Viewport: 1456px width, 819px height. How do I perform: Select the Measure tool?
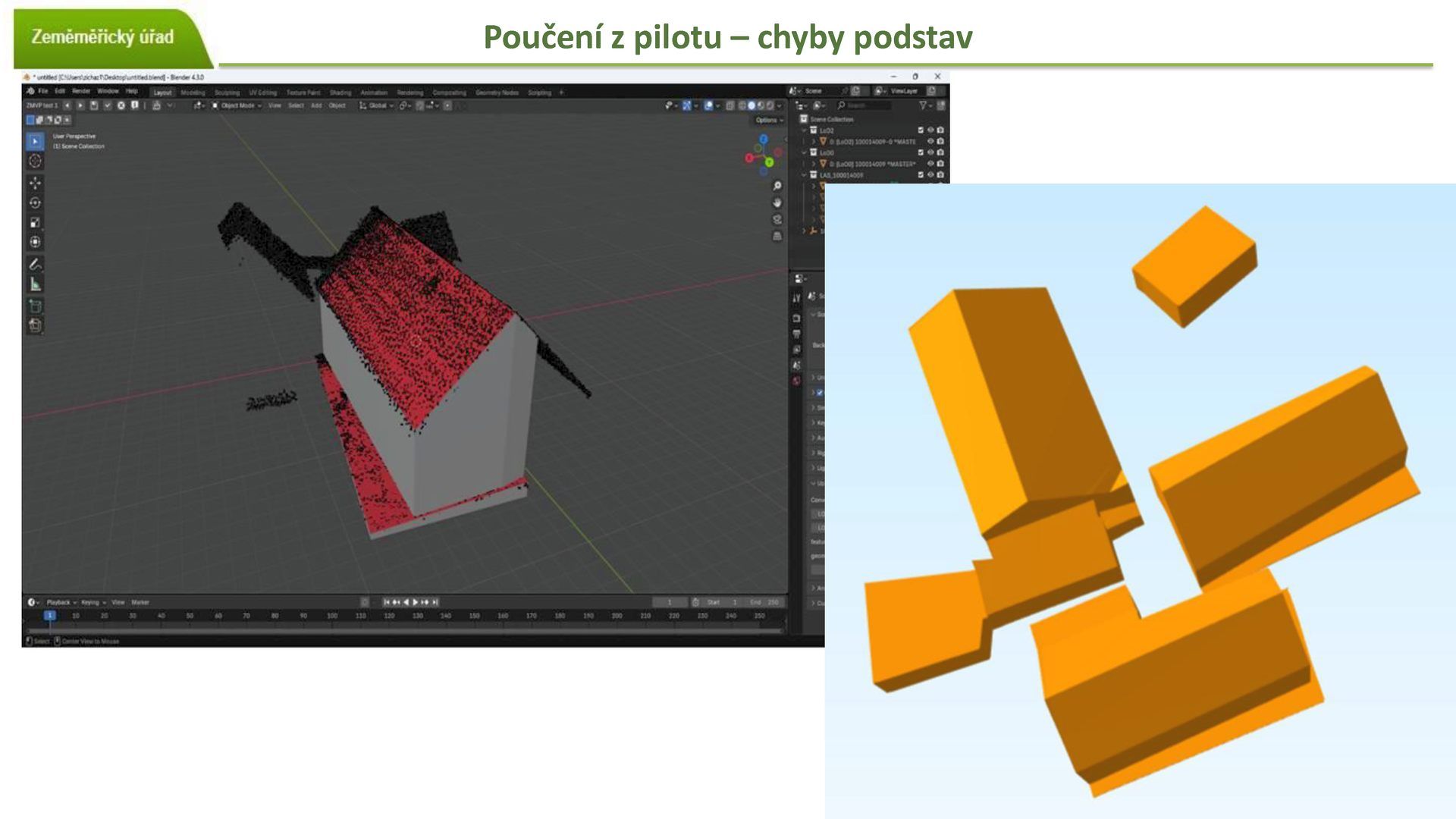35,284
